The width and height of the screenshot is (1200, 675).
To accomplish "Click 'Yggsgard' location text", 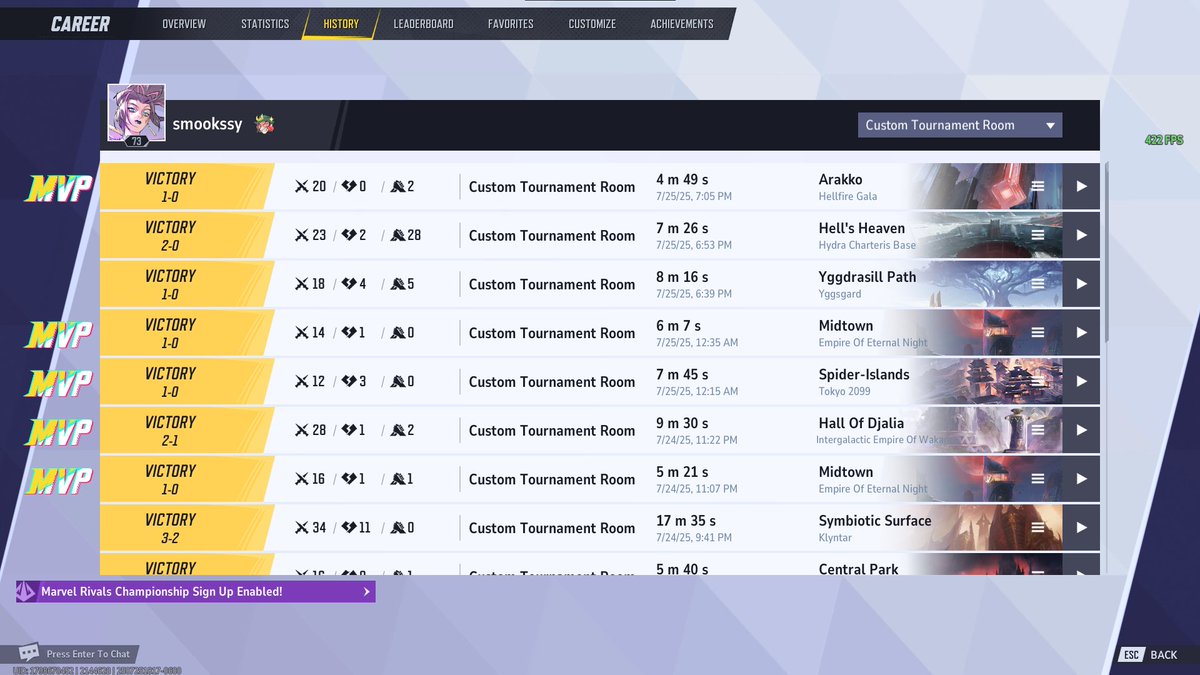I will click(840, 294).
